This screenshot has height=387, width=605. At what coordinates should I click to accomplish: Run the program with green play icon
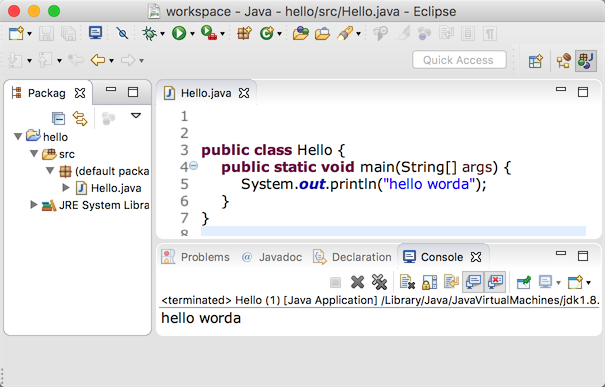pyautogui.click(x=179, y=34)
